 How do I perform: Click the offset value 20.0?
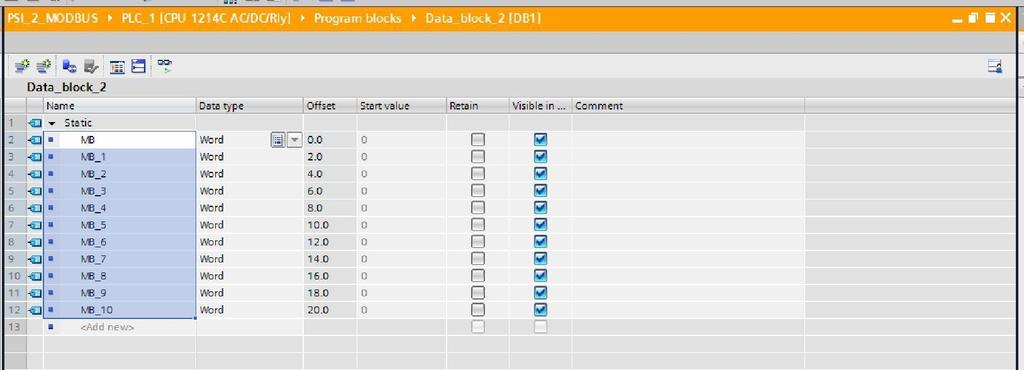[317, 310]
